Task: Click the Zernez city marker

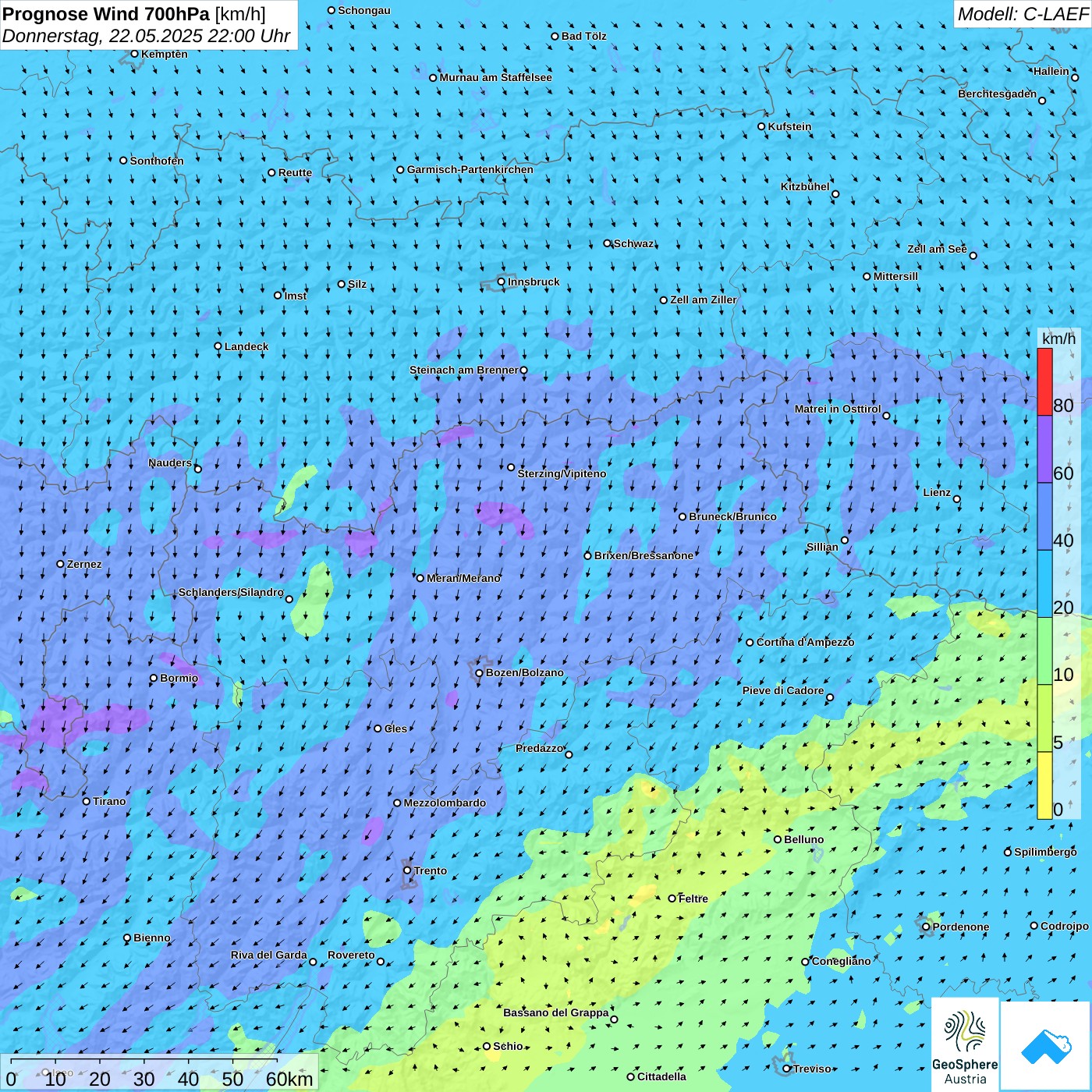Action: 61,564
